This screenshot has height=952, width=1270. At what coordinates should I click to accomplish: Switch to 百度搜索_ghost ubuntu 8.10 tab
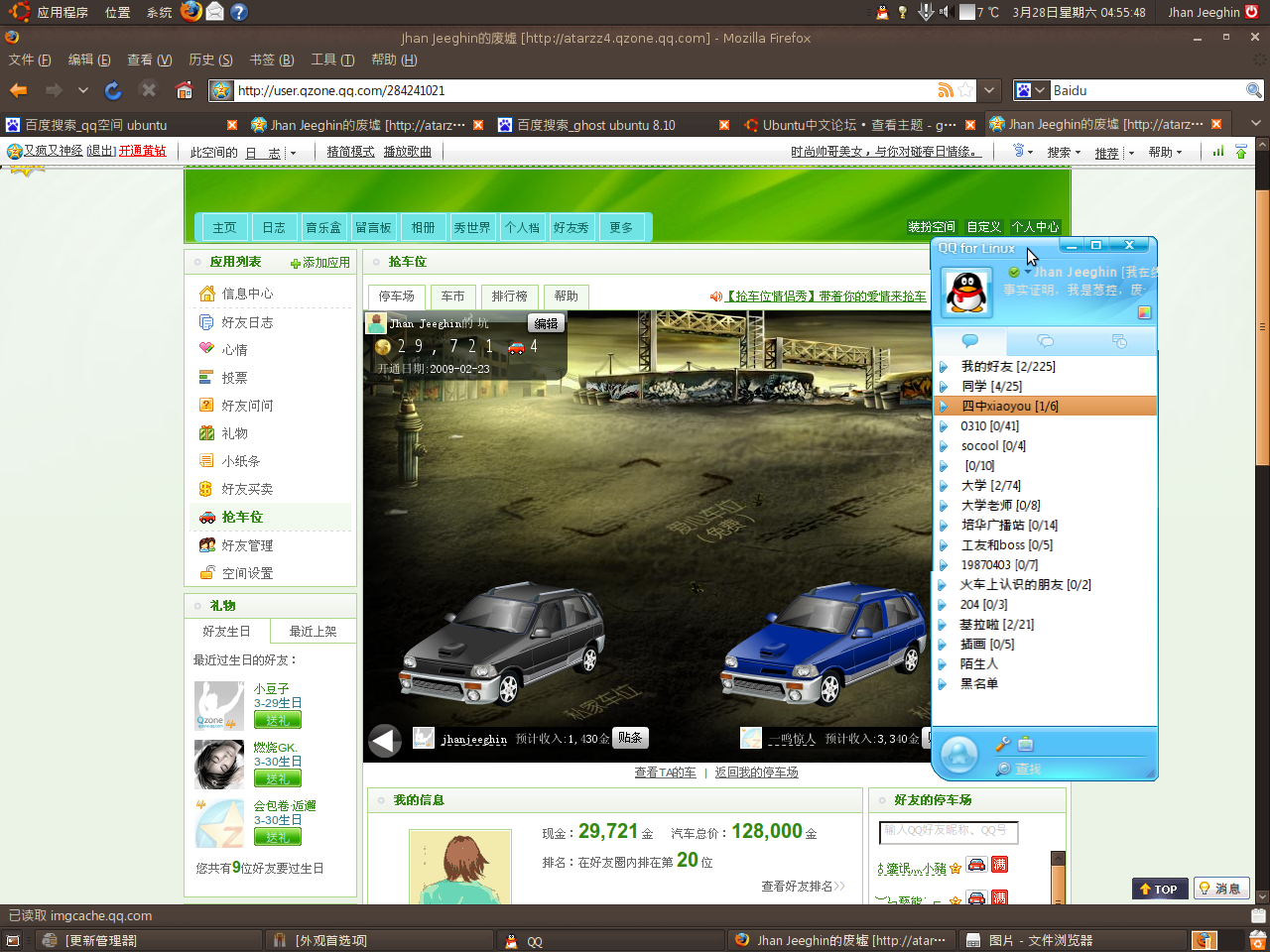pyautogui.click(x=612, y=125)
